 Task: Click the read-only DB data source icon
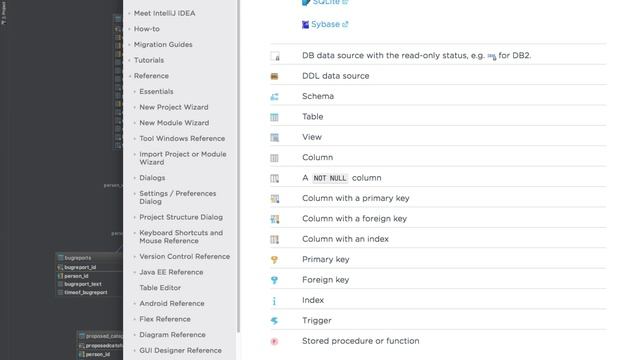pos(275,56)
